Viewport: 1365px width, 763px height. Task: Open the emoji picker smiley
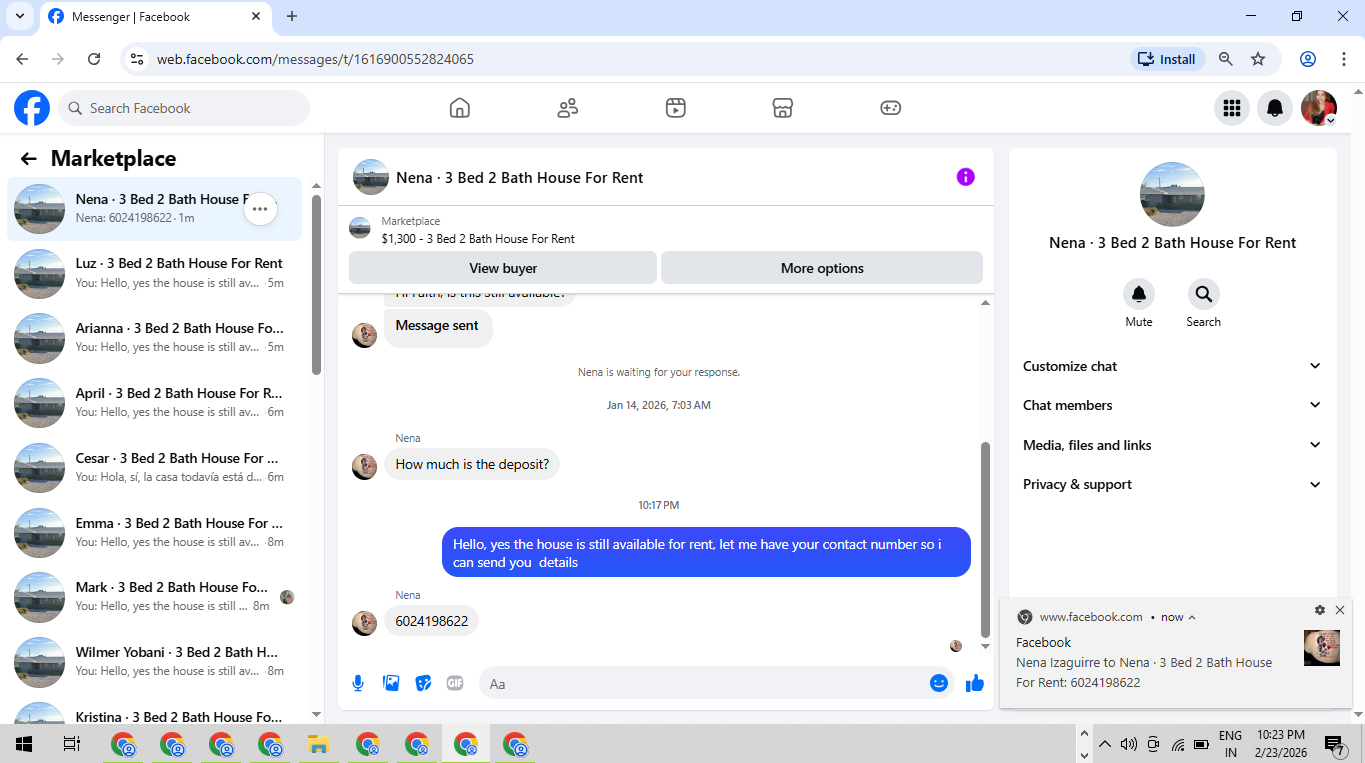(939, 683)
